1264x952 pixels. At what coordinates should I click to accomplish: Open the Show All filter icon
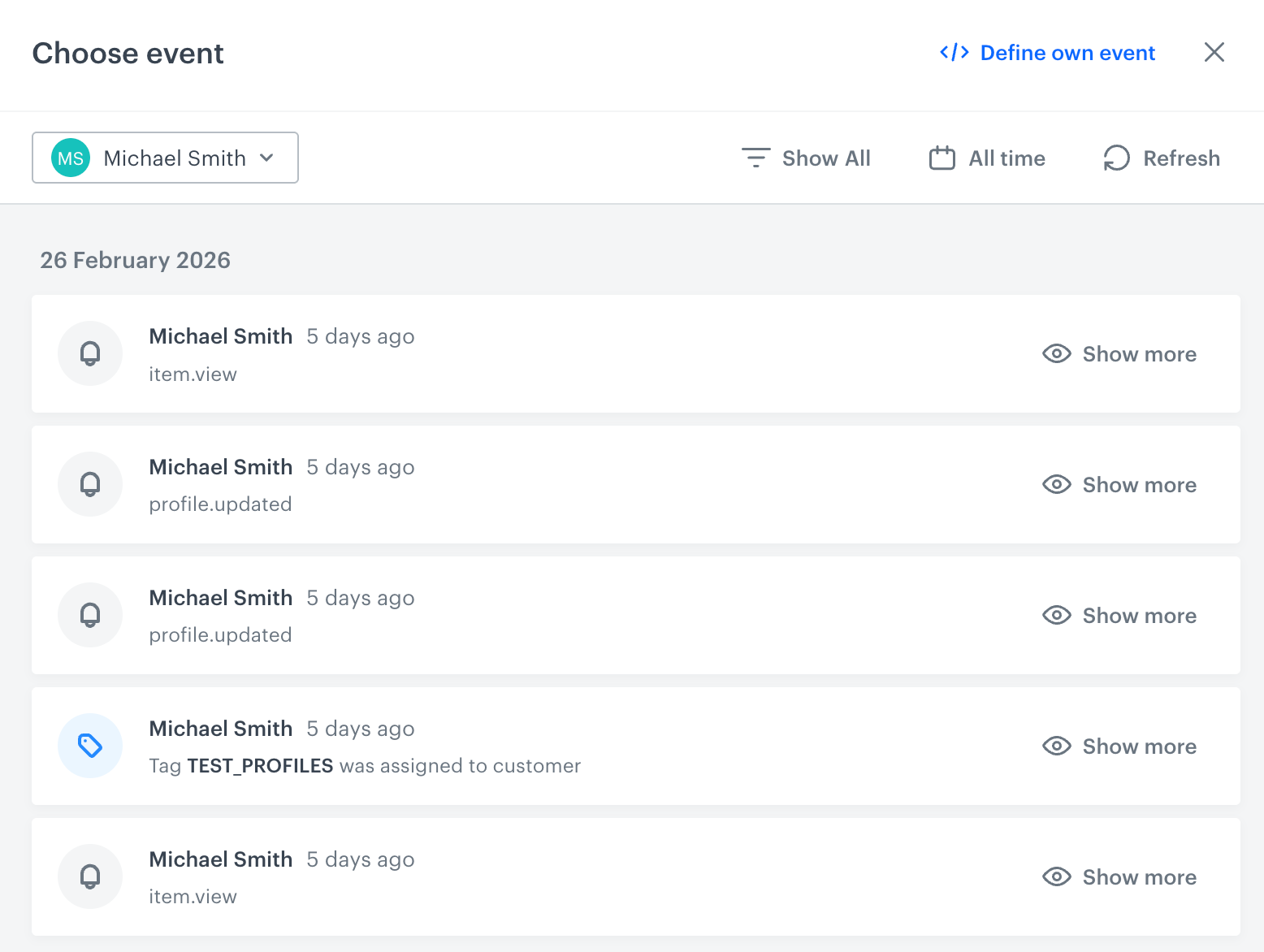(755, 158)
